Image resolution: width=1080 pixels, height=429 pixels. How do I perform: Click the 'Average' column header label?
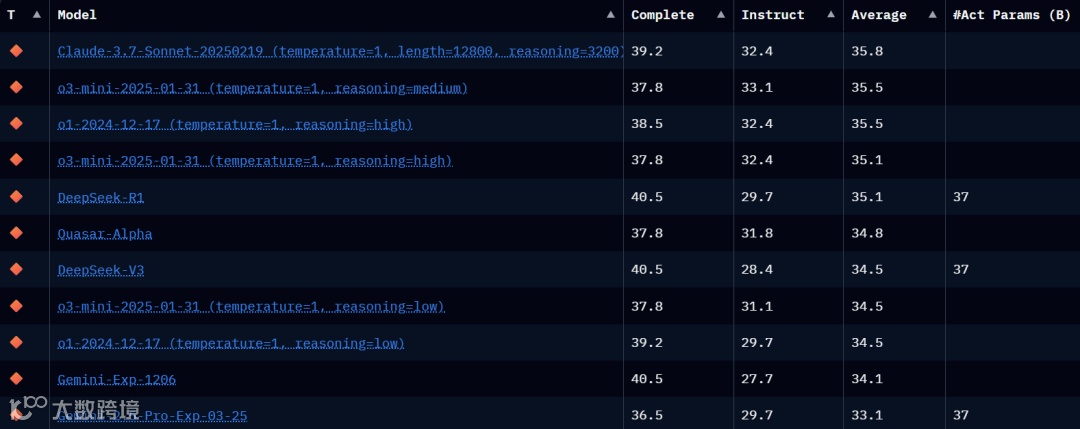pyautogui.click(x=879, y=14)
